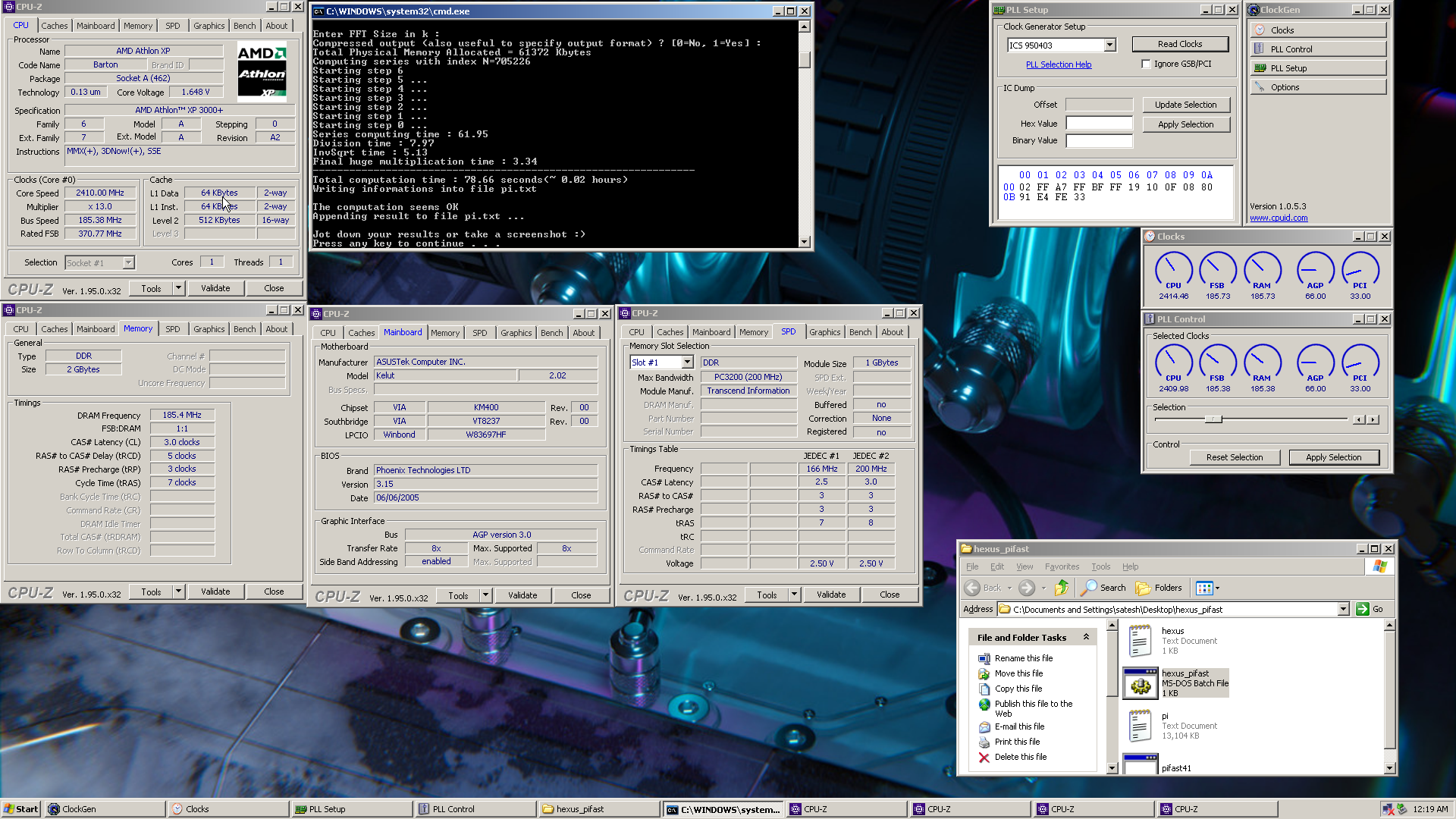Click Delete this file red X
The image size is (1456, 819).
coord(984,757)
